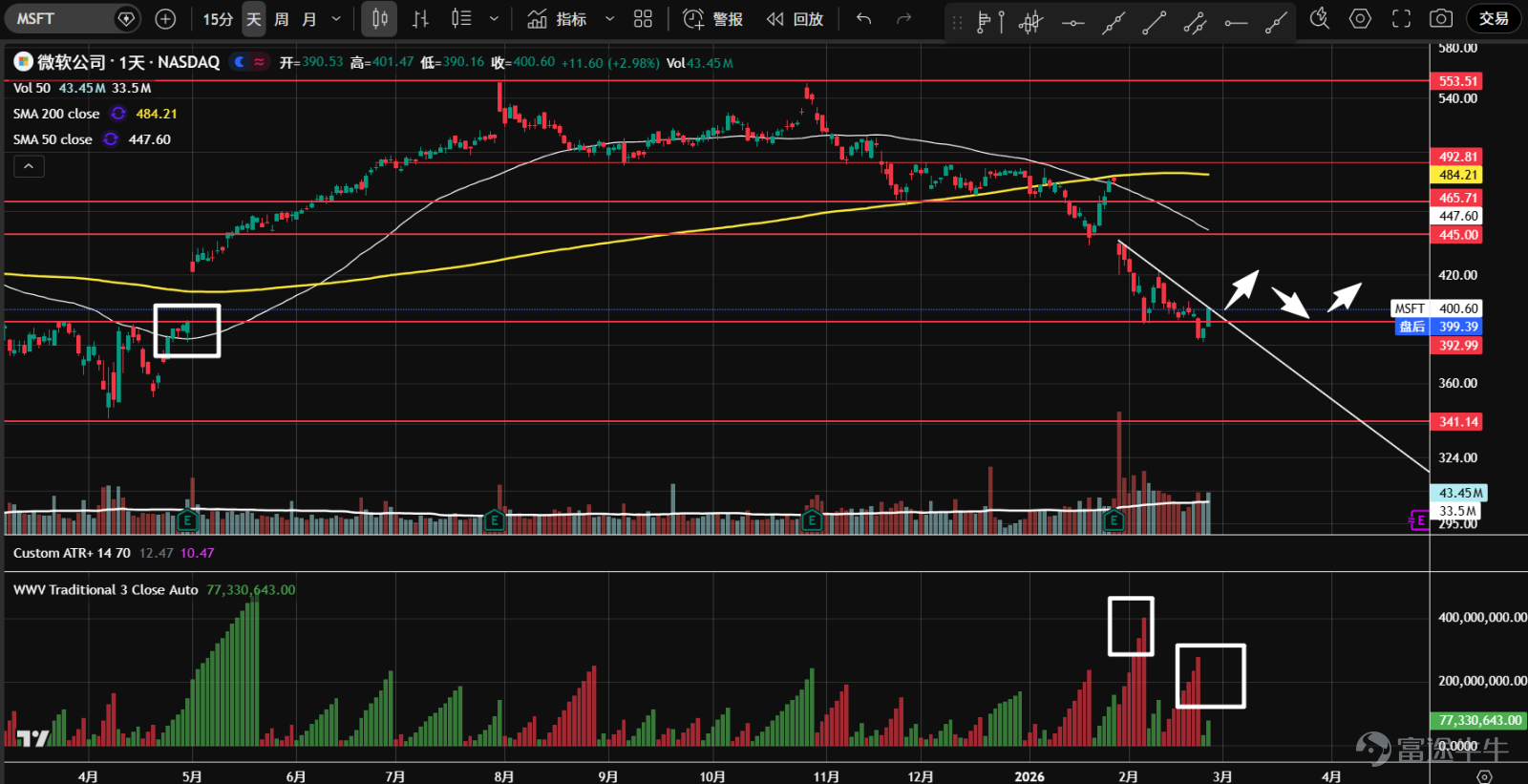The height and width of the screenshot is (784, 1528).
Task: Expand the chart style dropdown
Action: pyautogui.click(x=494, y=18)
